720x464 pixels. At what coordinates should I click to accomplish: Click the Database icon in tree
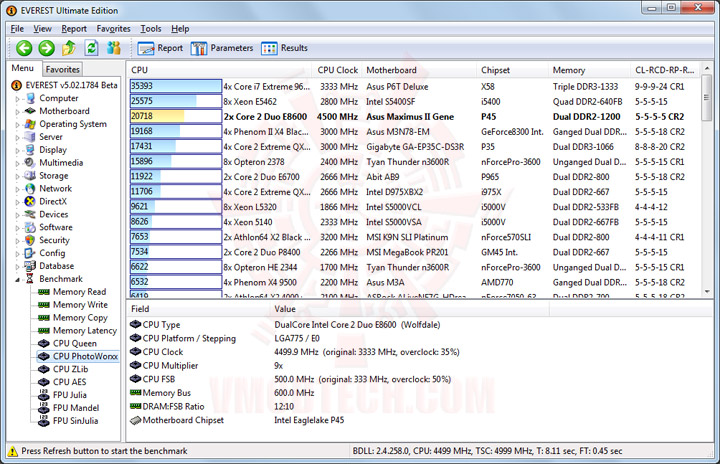pyautogui.click(x=30, y=266)
